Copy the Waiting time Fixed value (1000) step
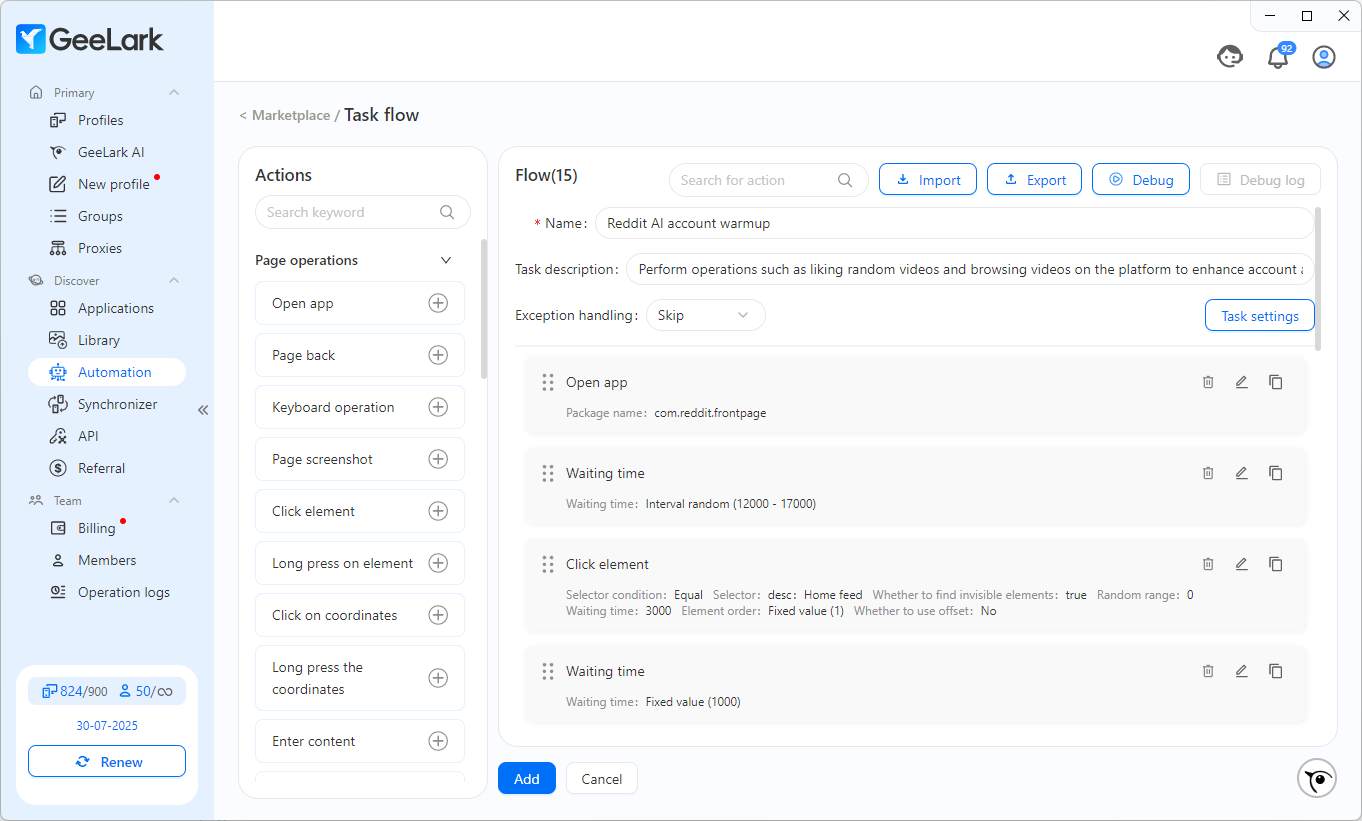 [x=1276, y=671]
